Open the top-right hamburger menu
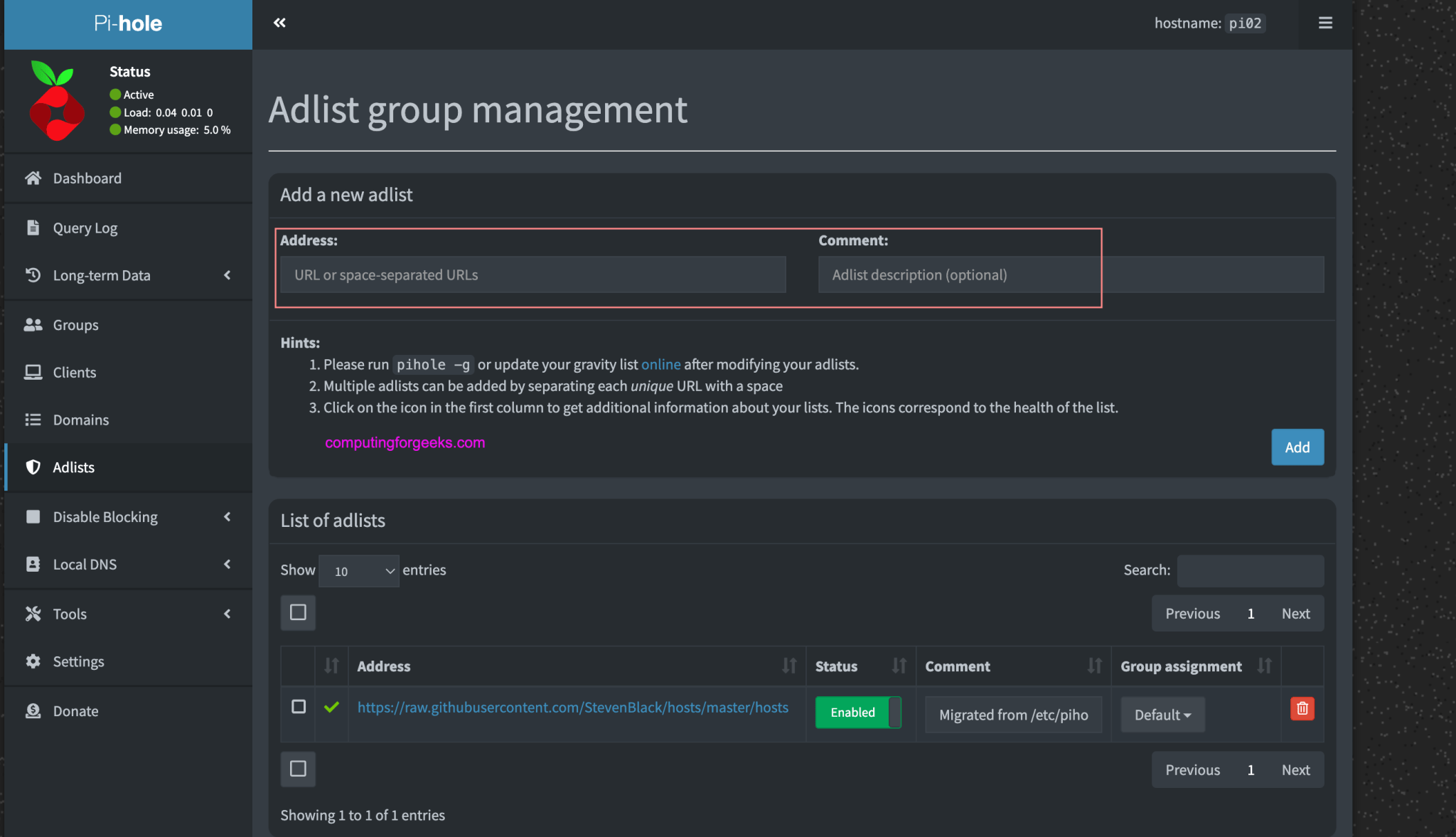The image size is (1456, 837). coord(1325,23)
